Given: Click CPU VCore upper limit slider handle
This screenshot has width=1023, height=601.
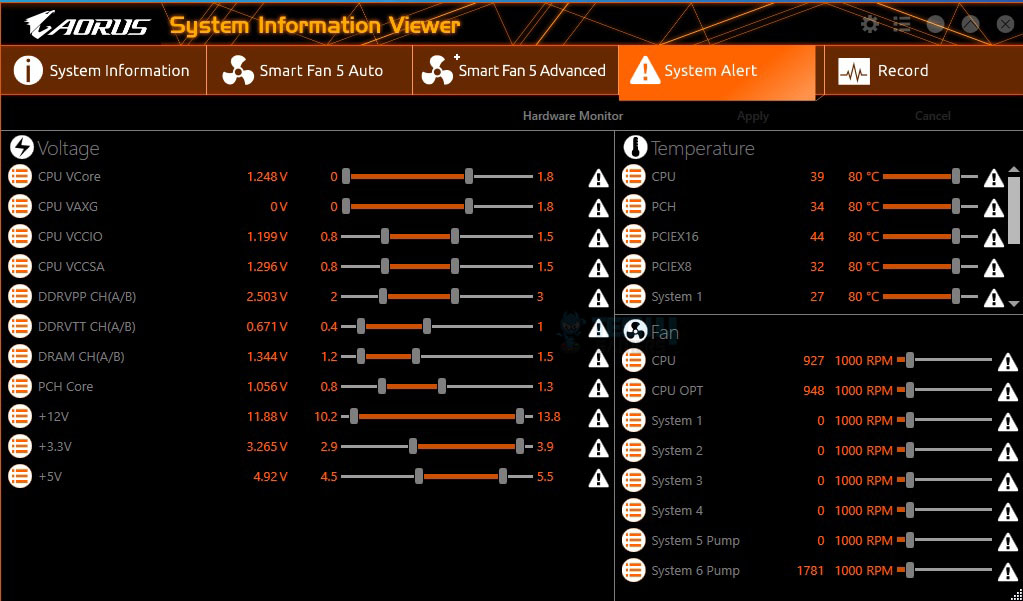Looking at the screenshot, I should [468, 176].
